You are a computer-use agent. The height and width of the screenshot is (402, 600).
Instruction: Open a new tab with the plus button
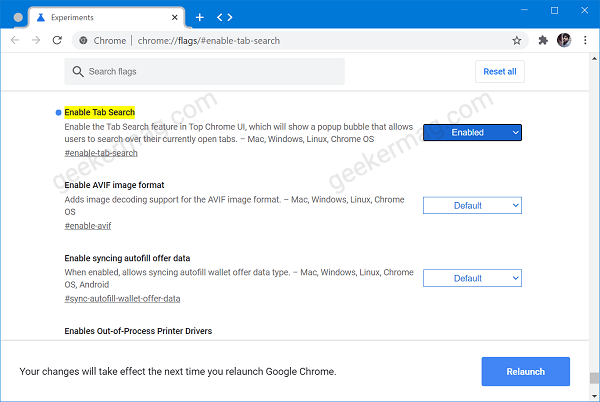(x=199, y=18)
